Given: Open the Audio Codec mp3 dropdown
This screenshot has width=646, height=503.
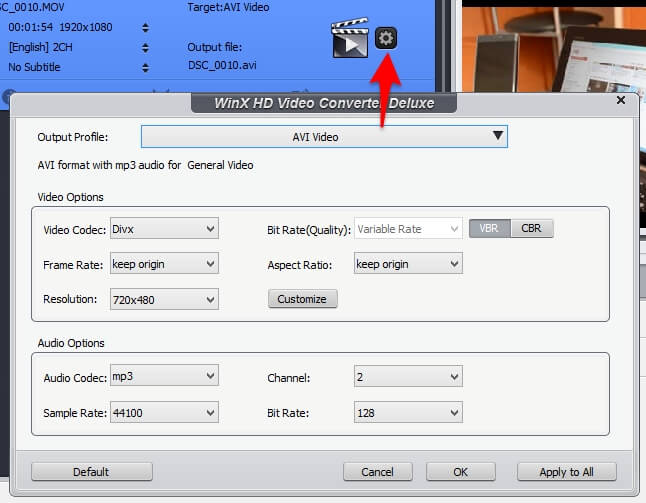Looking at the screenshot, I should coord(164,376).
